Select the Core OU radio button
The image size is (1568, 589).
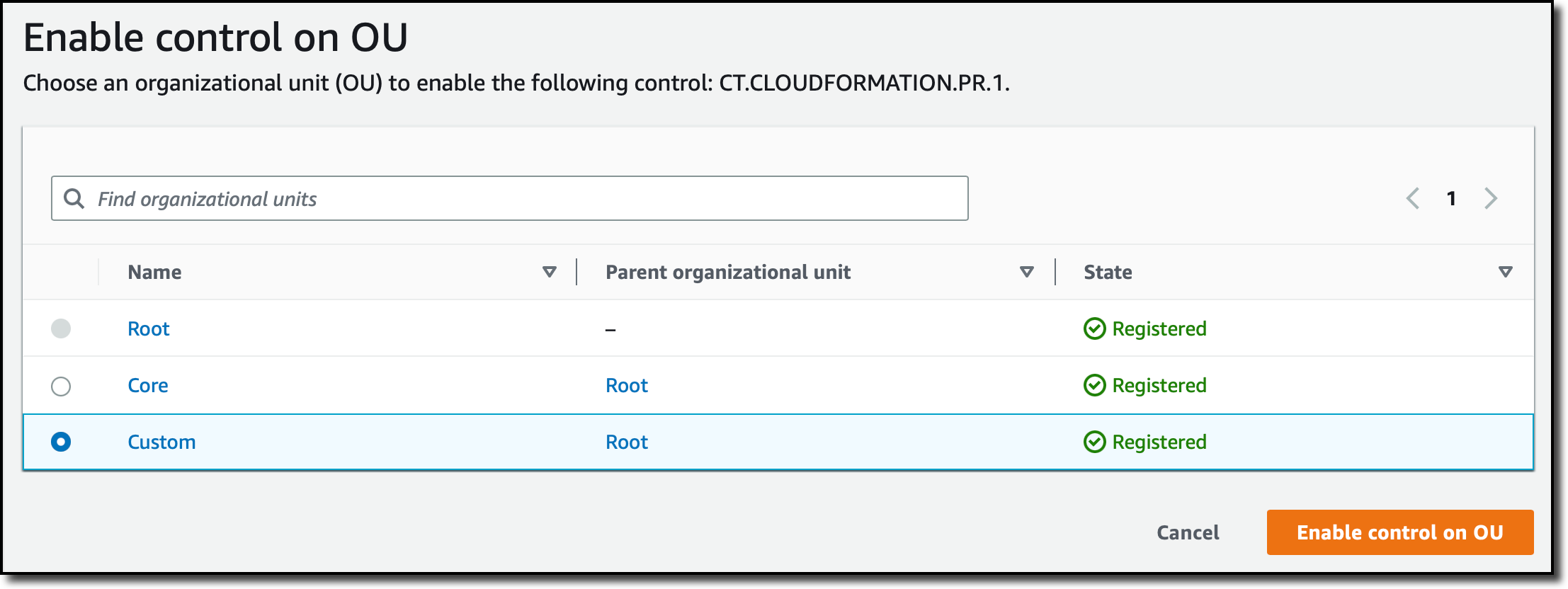point(61,386)
